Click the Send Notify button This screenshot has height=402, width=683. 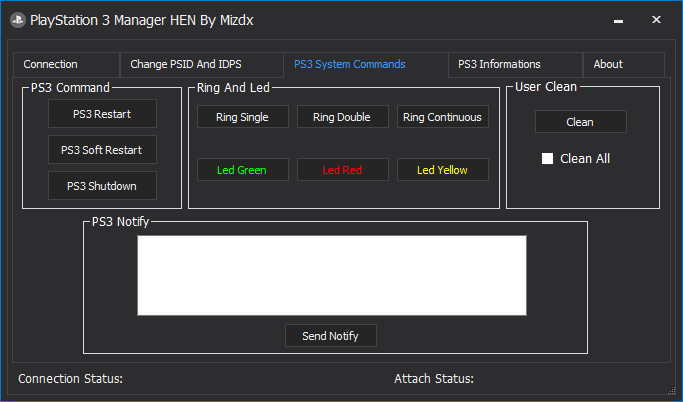point(331,336)
